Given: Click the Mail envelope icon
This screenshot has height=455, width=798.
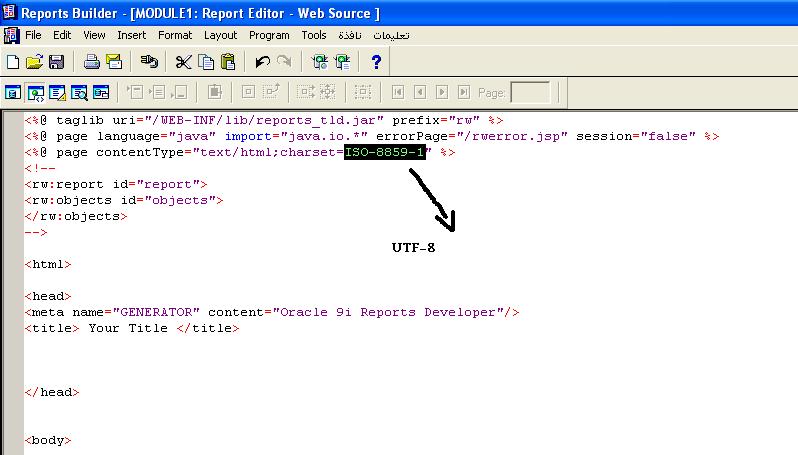Looking at the screenshot, I should (113, 62).
